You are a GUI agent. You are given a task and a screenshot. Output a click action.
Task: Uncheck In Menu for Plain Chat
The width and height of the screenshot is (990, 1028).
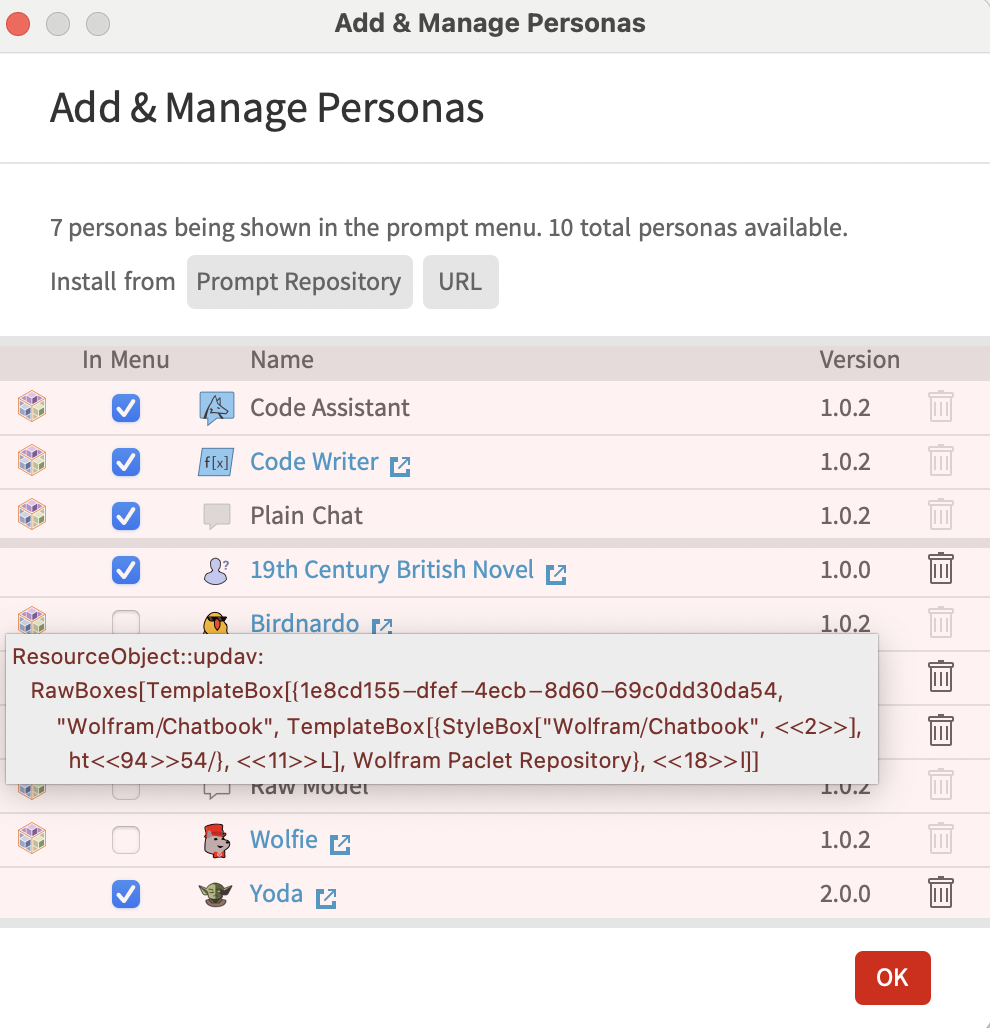125,515
